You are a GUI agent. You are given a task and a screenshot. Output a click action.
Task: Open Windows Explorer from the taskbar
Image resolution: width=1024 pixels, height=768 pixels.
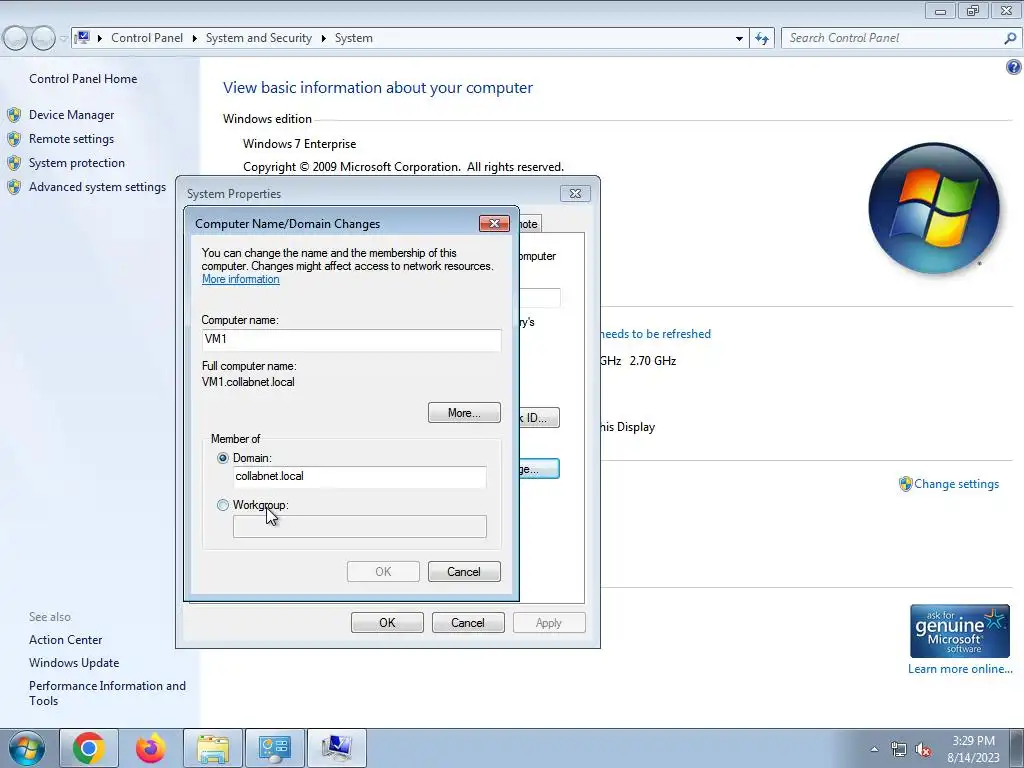(213, 748)
